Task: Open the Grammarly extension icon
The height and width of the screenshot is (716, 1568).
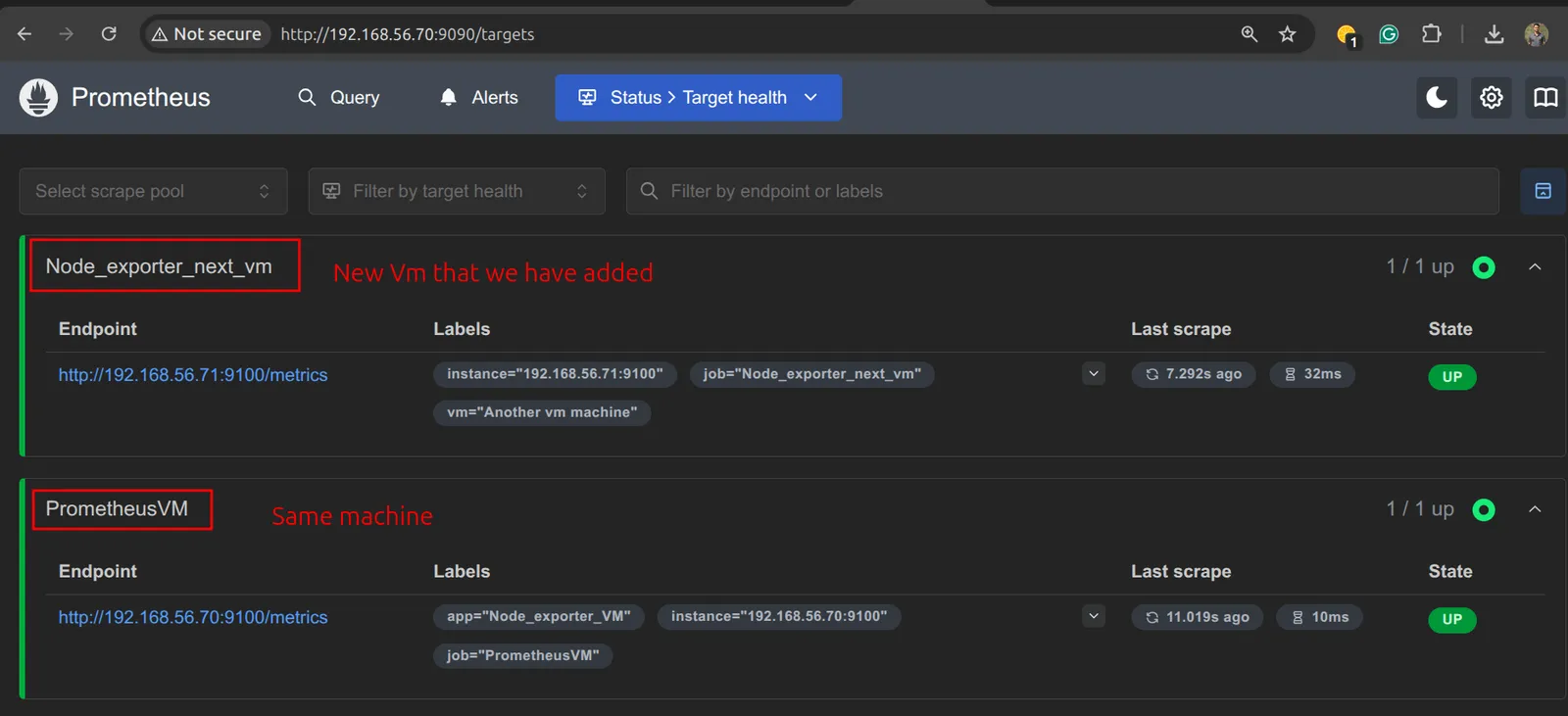Action: pyautogui.click(x=1389, y=34)
